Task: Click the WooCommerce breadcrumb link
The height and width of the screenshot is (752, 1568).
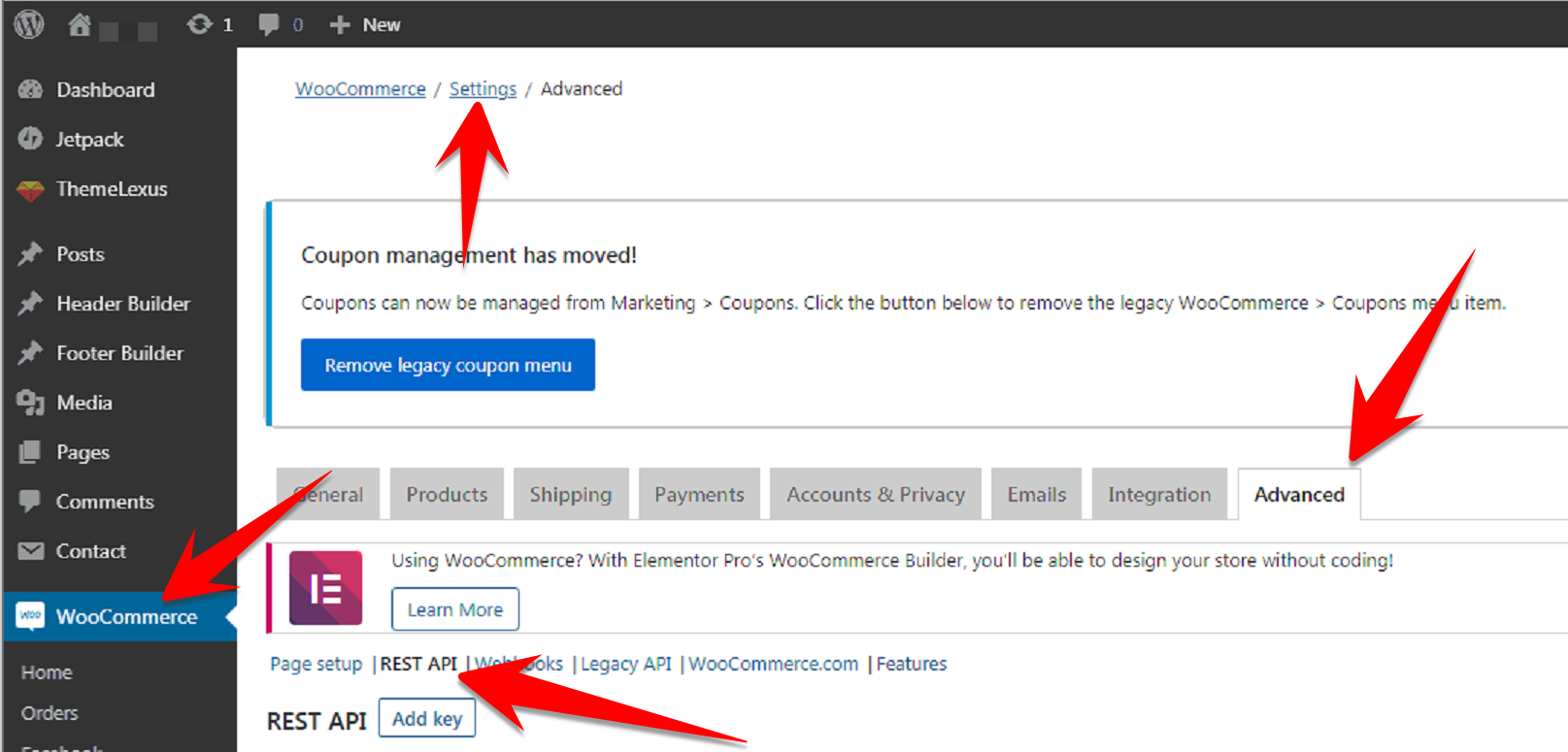Action: click(360, 88)
